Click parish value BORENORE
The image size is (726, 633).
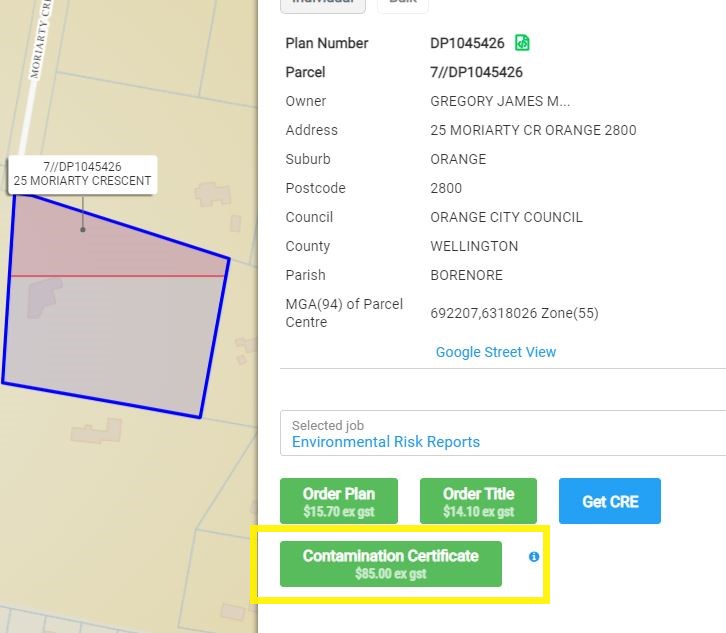[x=466, y=276]
